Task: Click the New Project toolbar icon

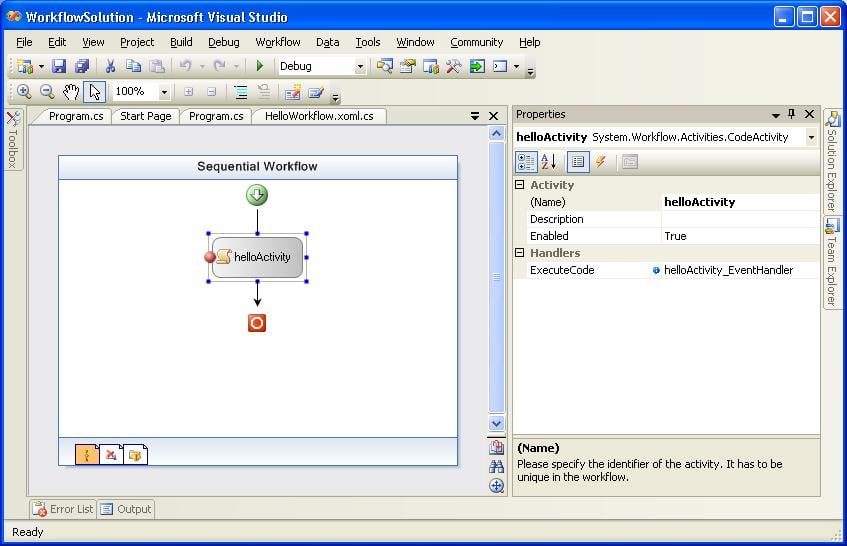Action: [x=25, y=66]
